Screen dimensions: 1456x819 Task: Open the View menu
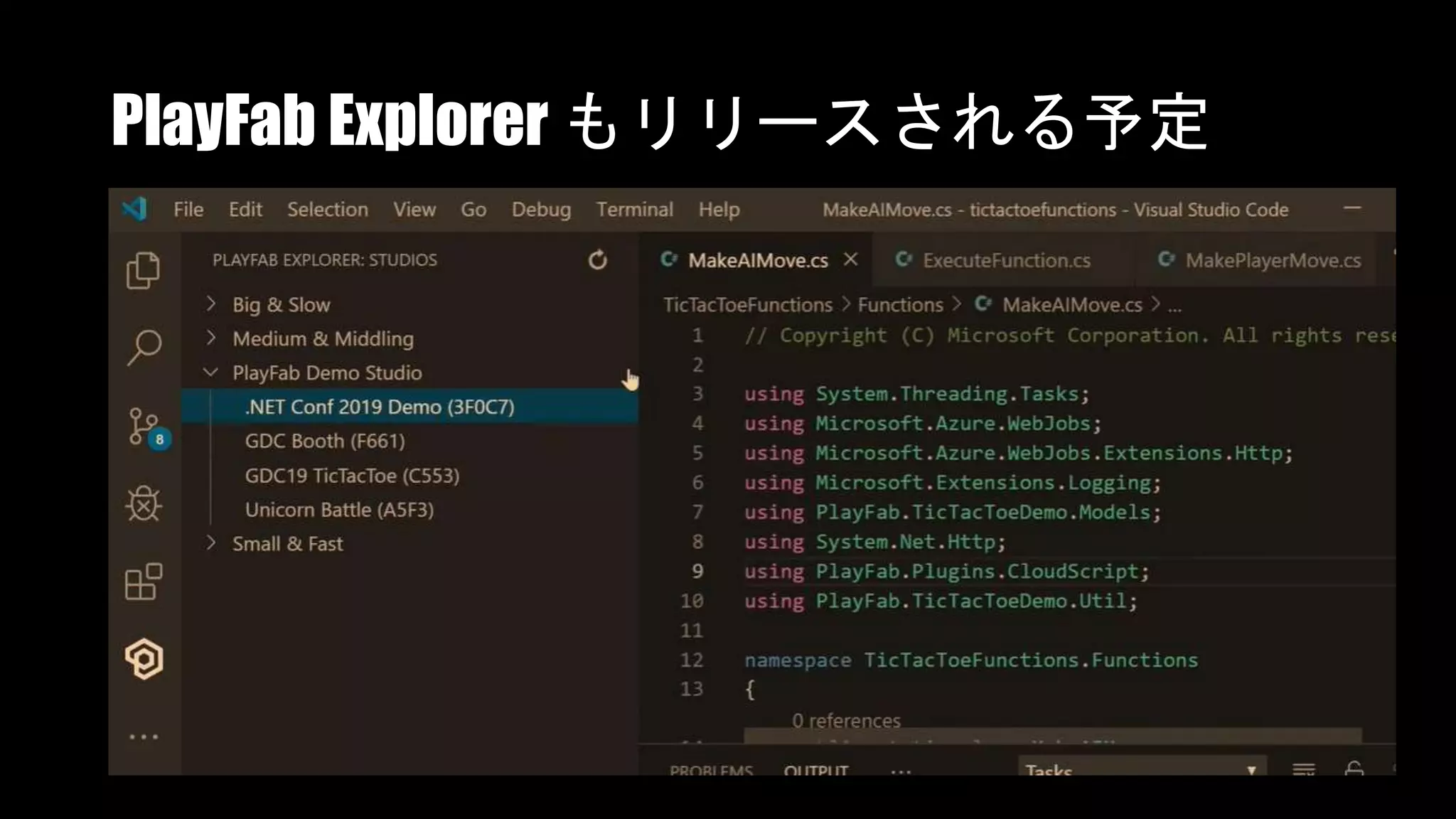(414, 210)
